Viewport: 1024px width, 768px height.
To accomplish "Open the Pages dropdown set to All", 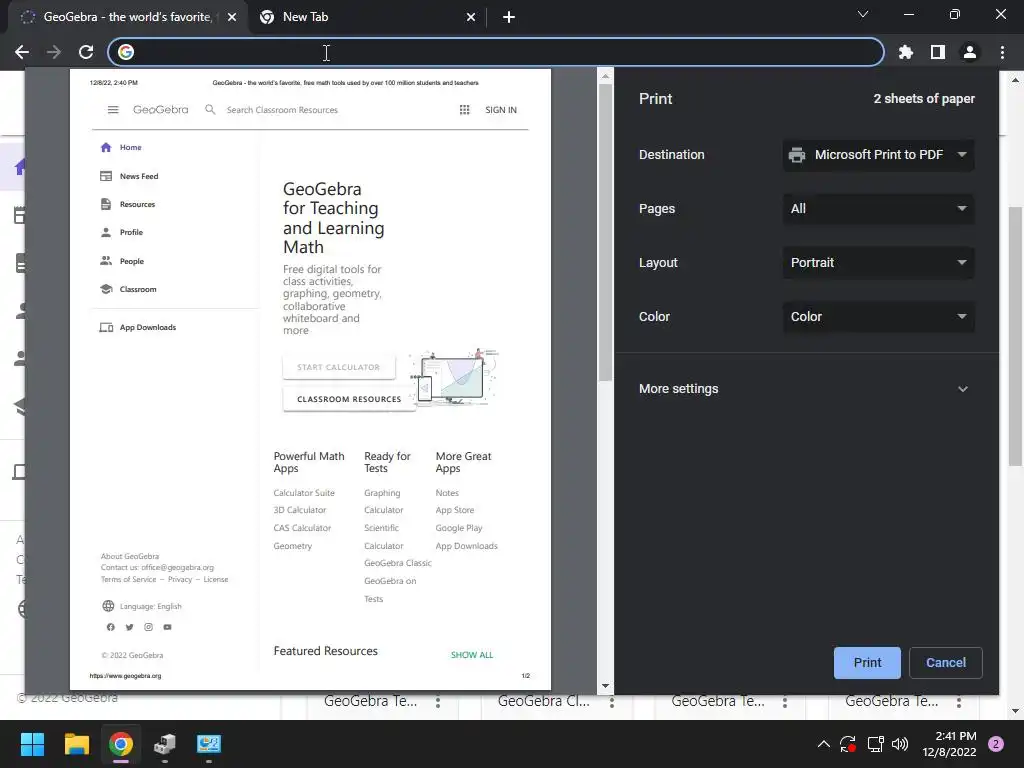I will [x=878, y=209].
